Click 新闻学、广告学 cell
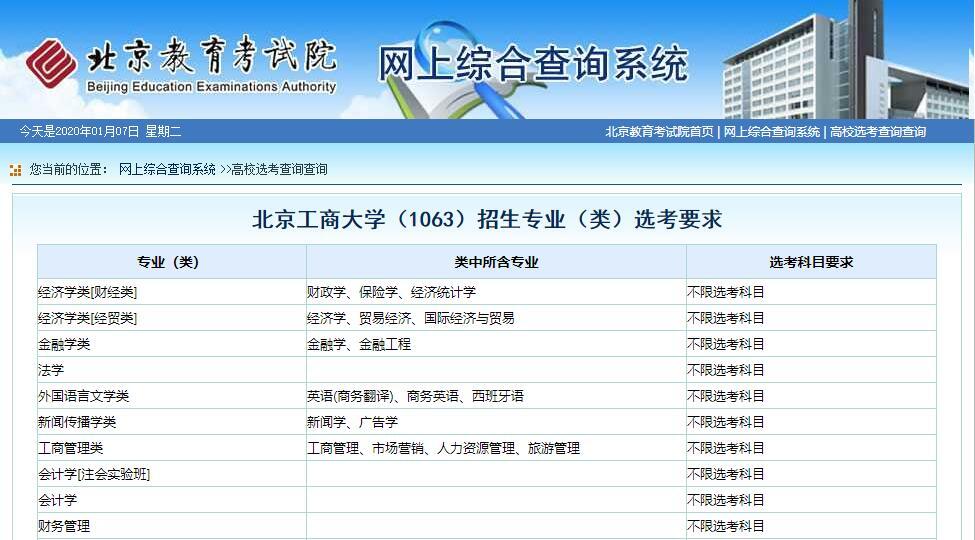 [496, 422]
